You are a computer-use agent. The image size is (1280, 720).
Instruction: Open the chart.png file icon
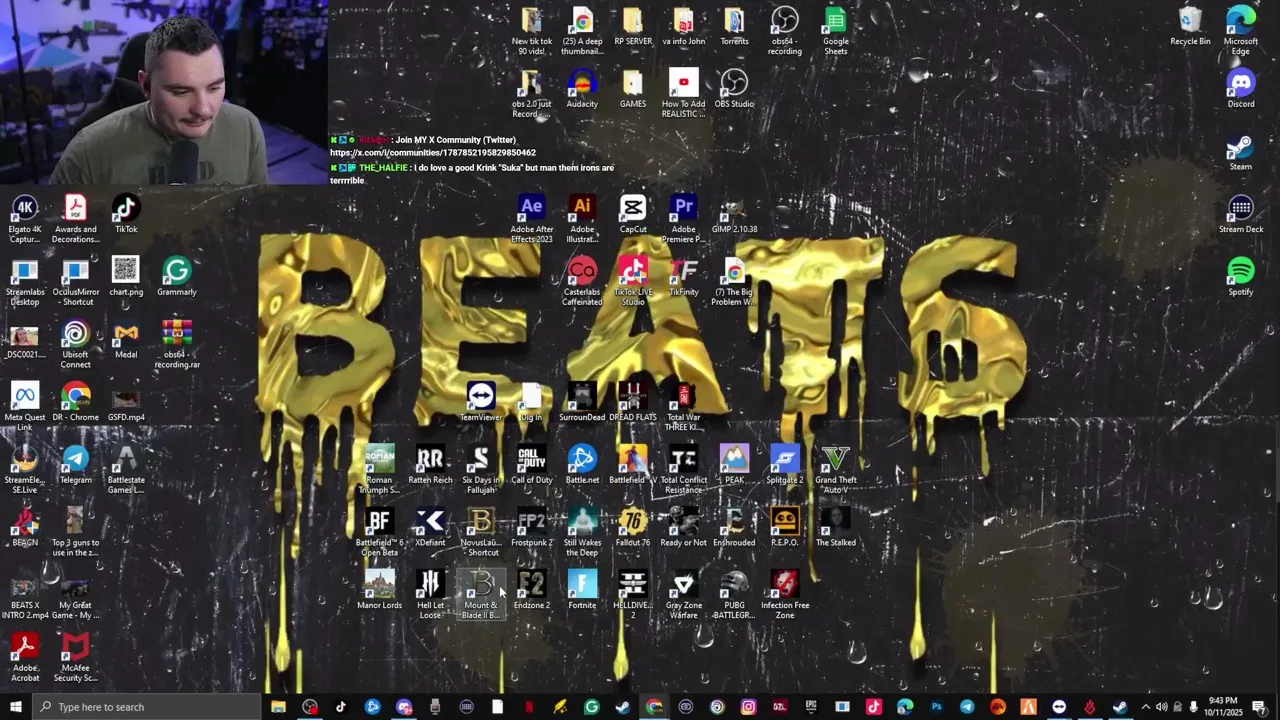click(x=126, y=276)
